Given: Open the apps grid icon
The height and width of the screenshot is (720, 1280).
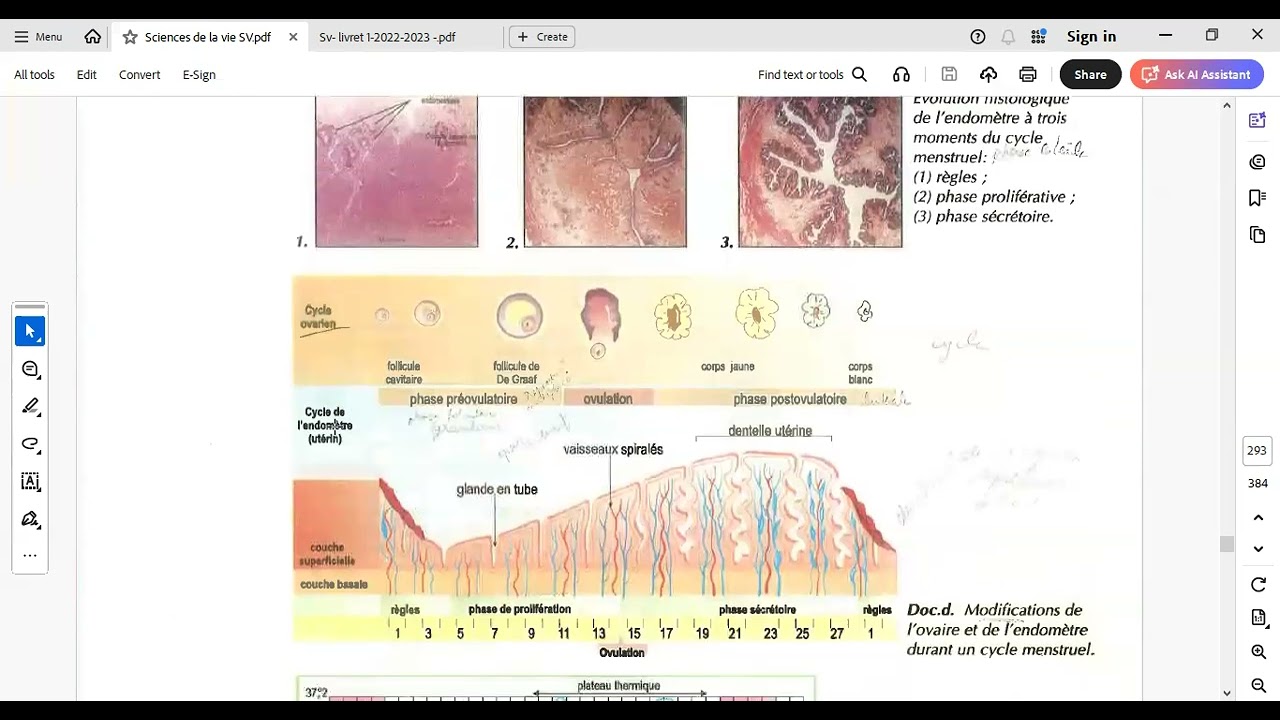Looking at the screenshot, I should click(1038, 37).
